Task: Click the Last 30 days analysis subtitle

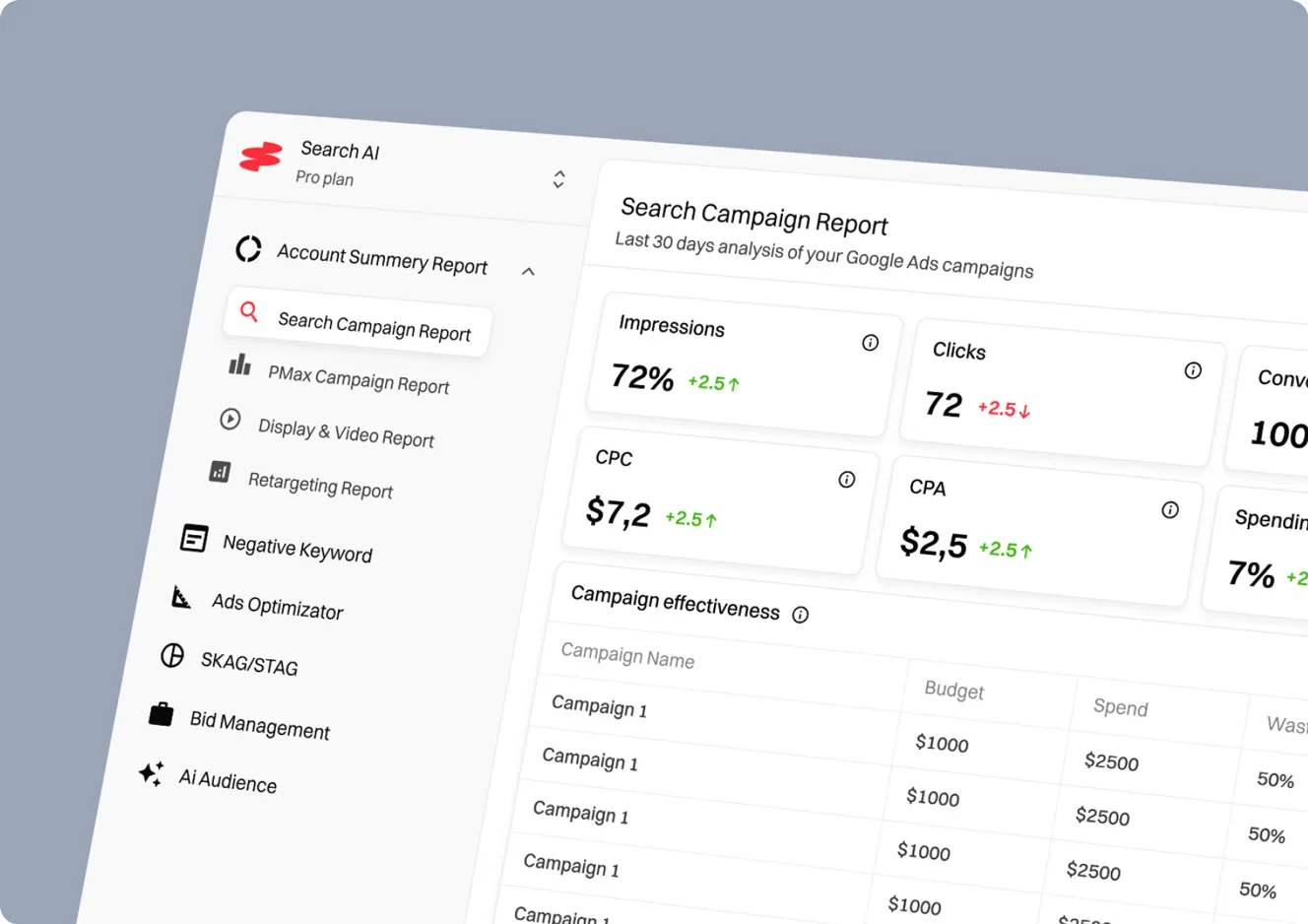Action: tap(824, 255)
